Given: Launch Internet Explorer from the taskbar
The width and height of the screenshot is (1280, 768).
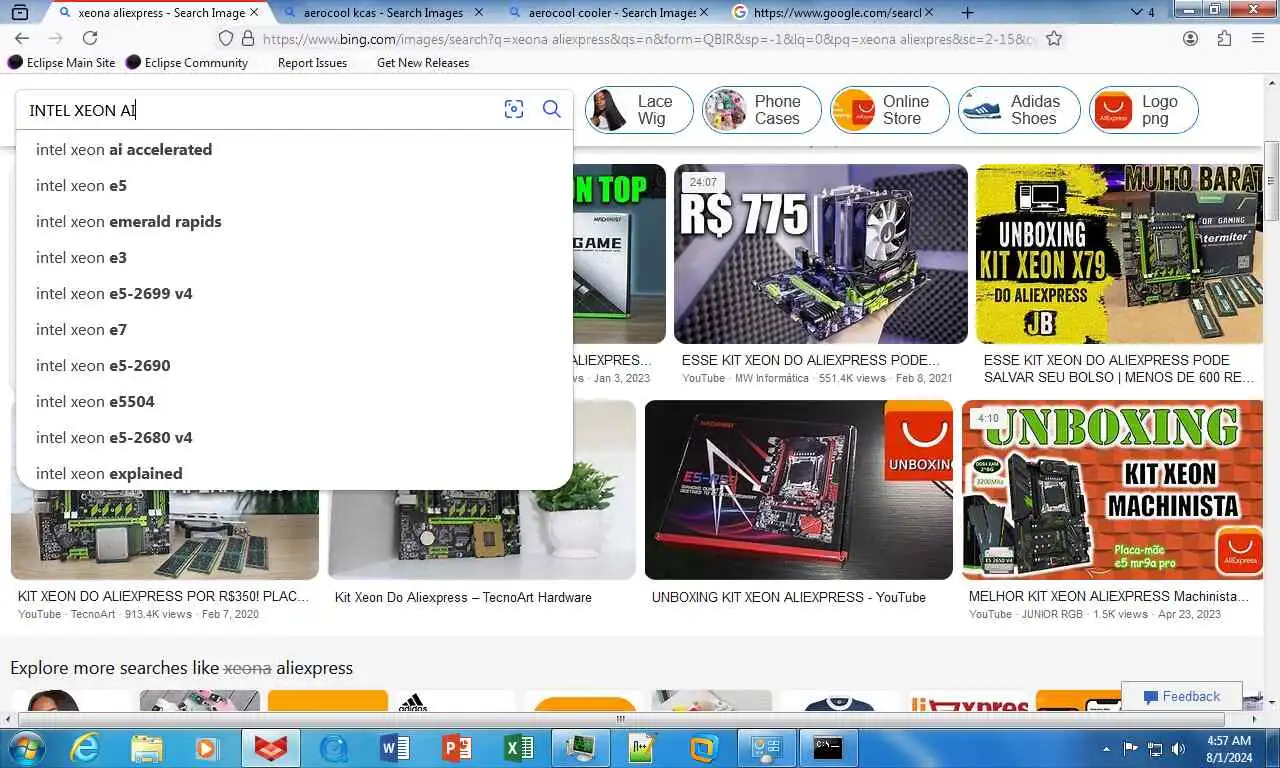Looking at the screenshot, I should [x=85, y=748].
